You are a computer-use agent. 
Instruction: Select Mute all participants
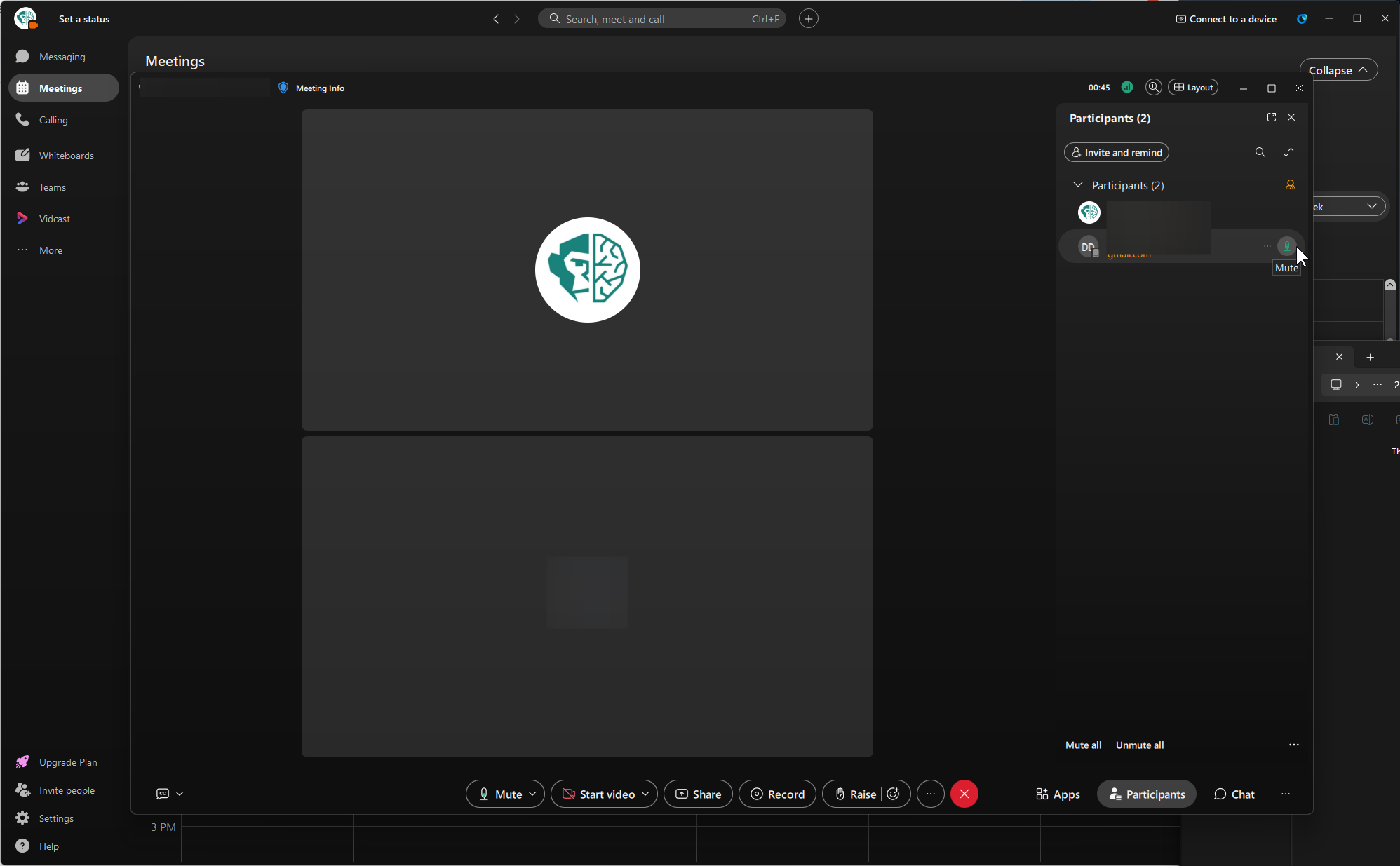[x=1083, y=745]
